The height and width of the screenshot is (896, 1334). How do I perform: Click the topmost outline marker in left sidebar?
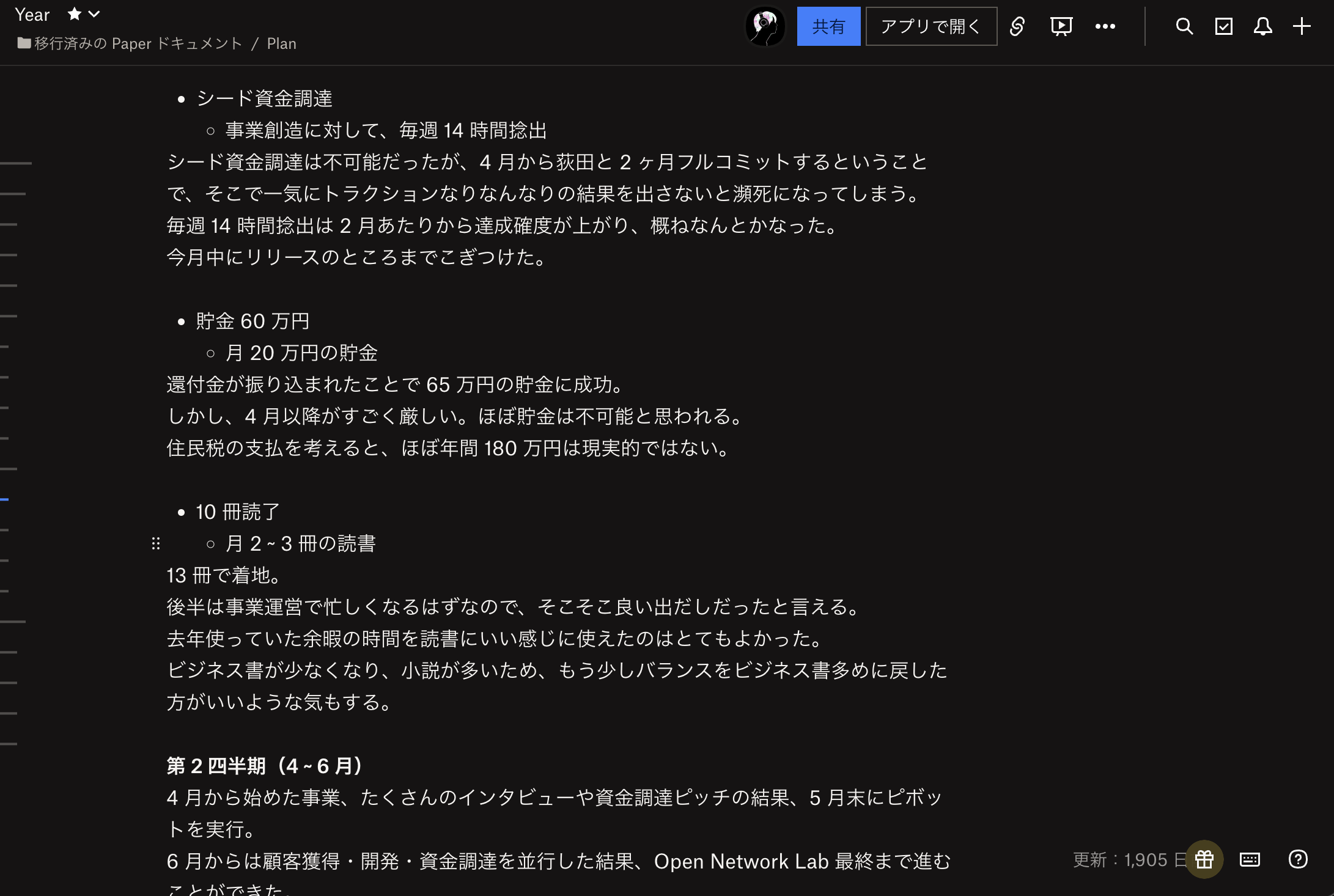(16, 163)
